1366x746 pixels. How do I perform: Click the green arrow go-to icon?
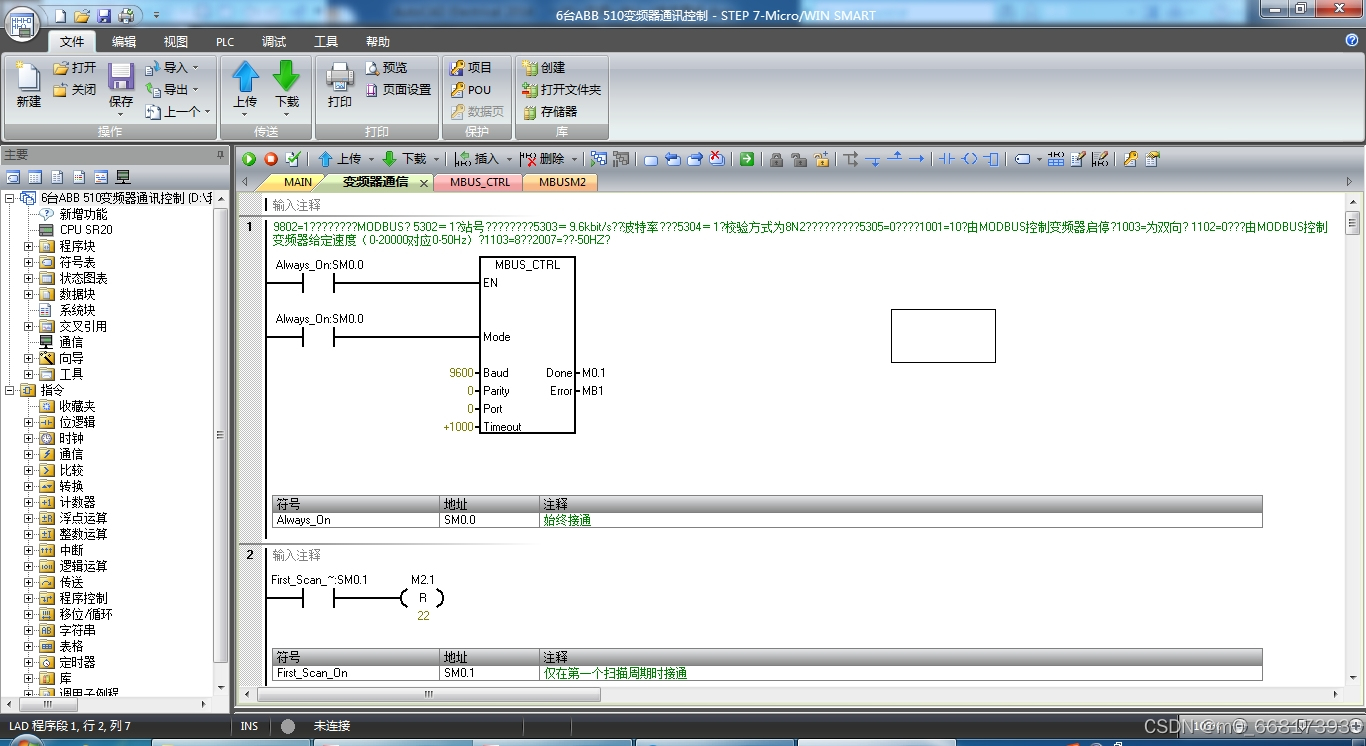(x=746, y=159)
